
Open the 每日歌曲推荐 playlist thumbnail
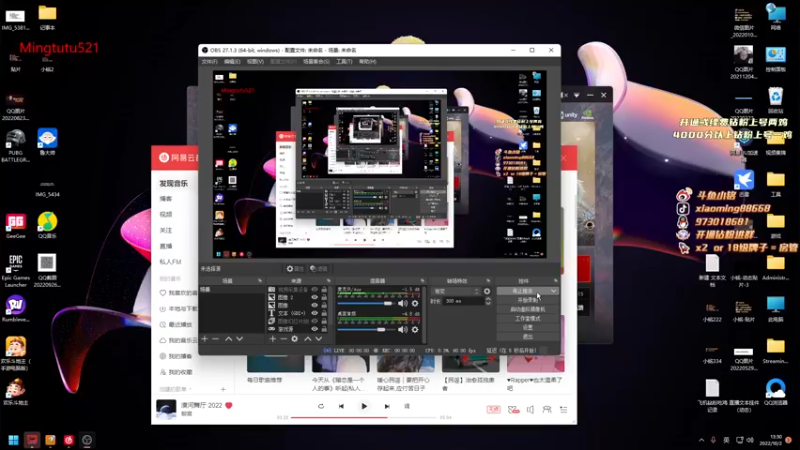coord(276,364)
